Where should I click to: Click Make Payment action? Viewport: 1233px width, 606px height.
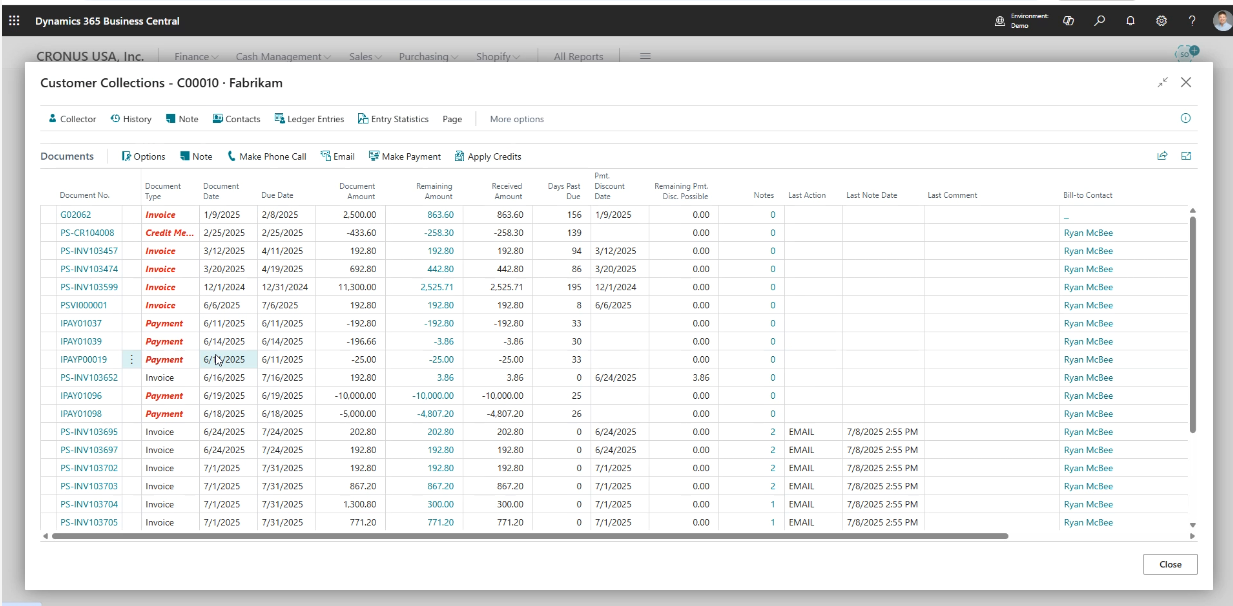point(404,156)
